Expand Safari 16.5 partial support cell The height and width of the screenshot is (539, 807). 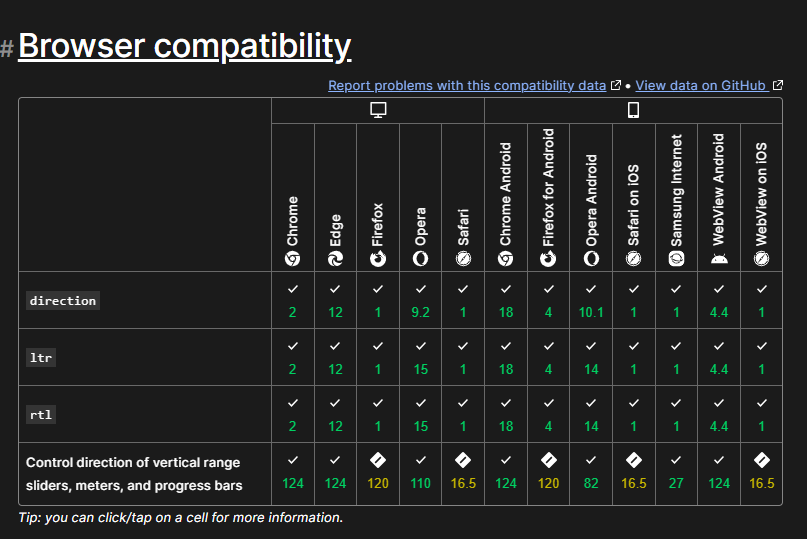(x=463, y=474)
